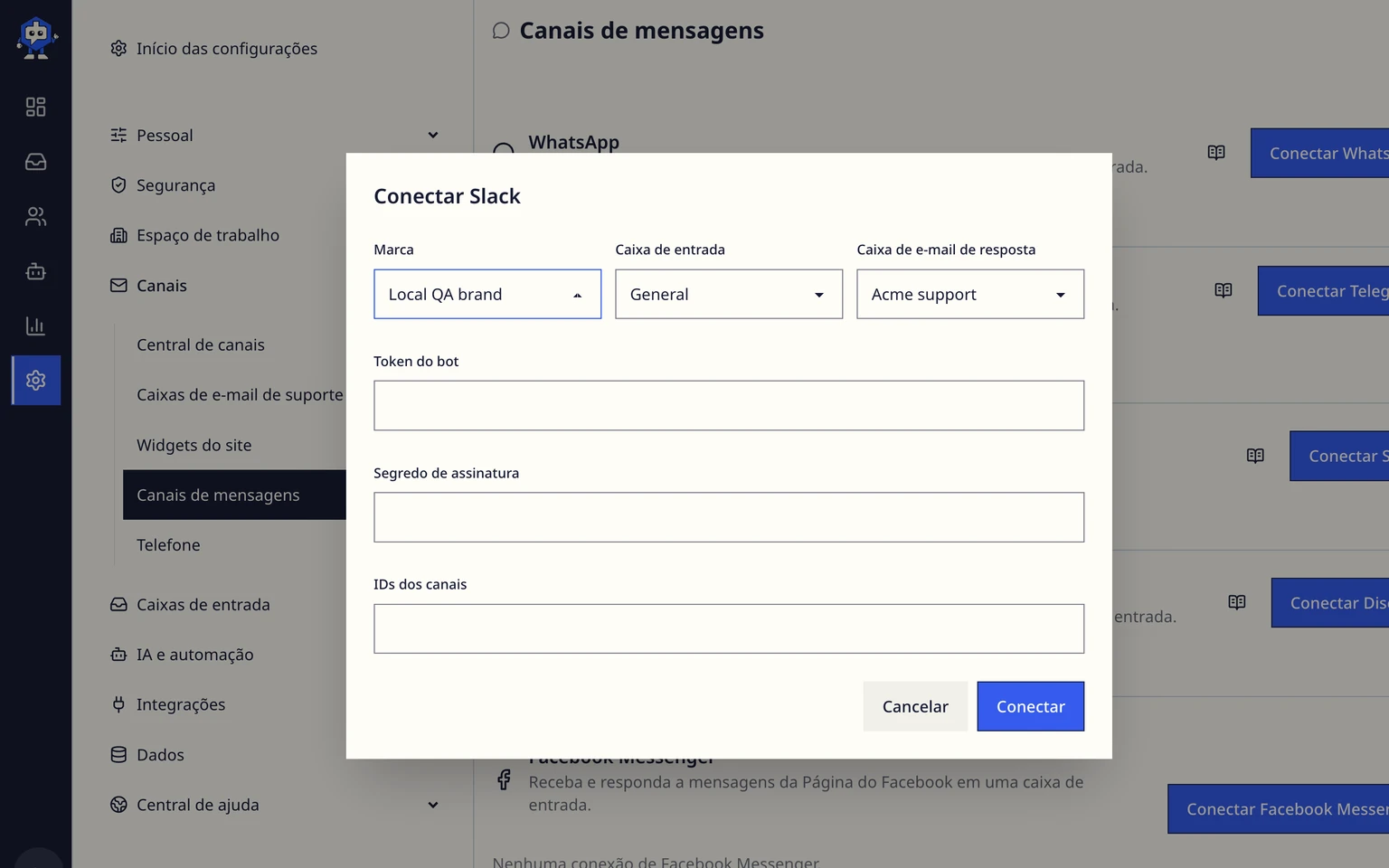Image resolution: width=1389 pixels, height=868 pixels.
Task: Click the Conectar WhatsApp button
Action: [1319, 153]
